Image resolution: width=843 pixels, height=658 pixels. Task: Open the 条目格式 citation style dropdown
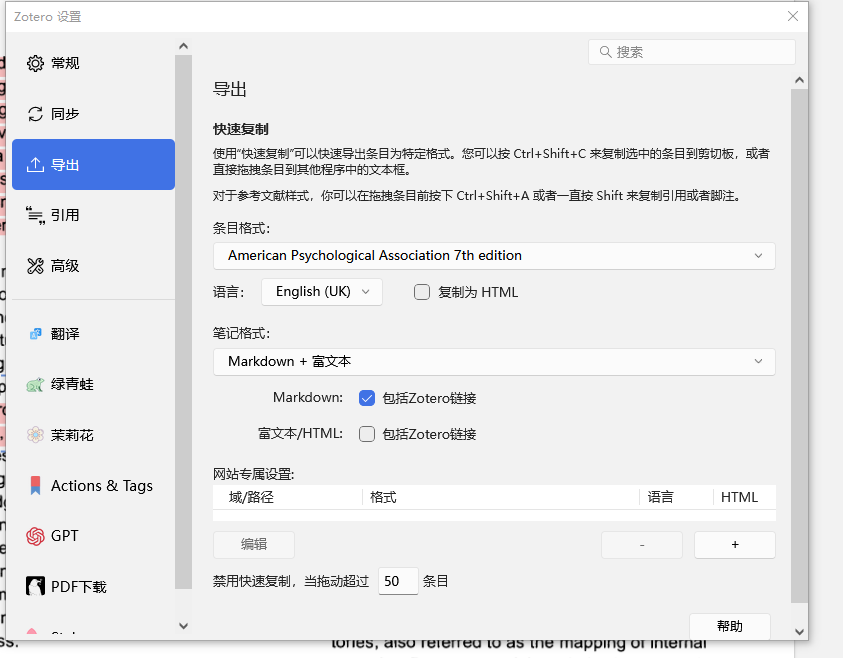[x=494, y=255]
